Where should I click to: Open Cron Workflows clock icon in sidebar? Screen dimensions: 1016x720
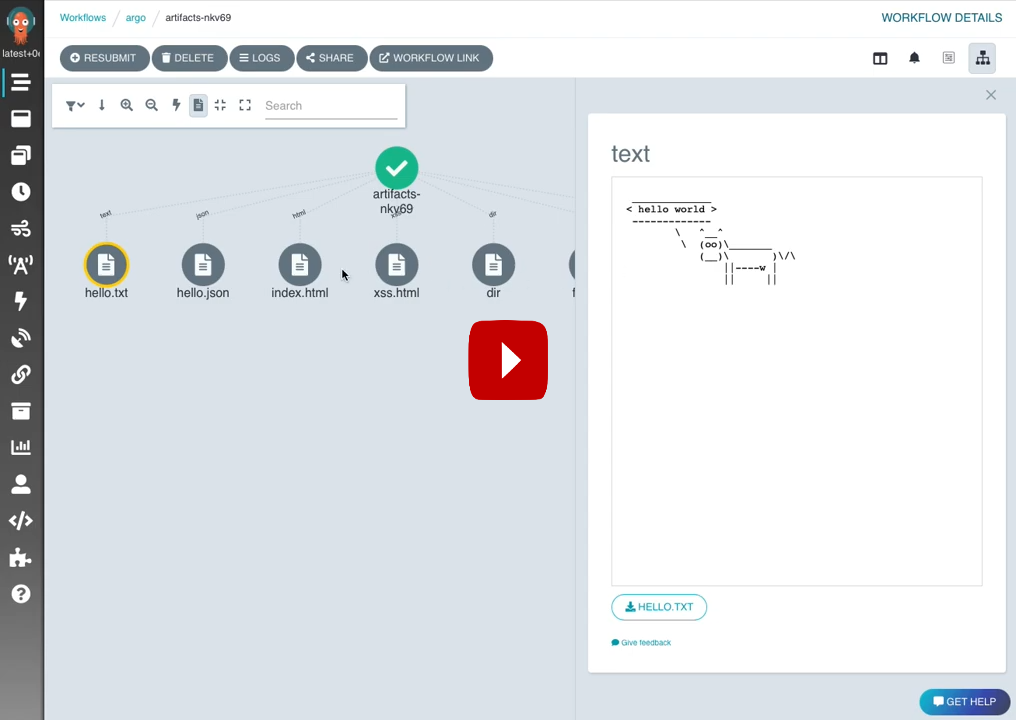pos(21,192)
